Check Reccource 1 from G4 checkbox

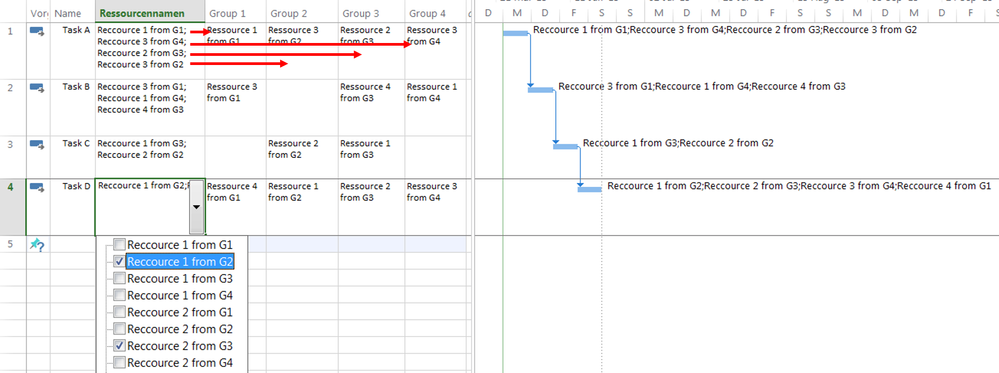click(119, 295)
